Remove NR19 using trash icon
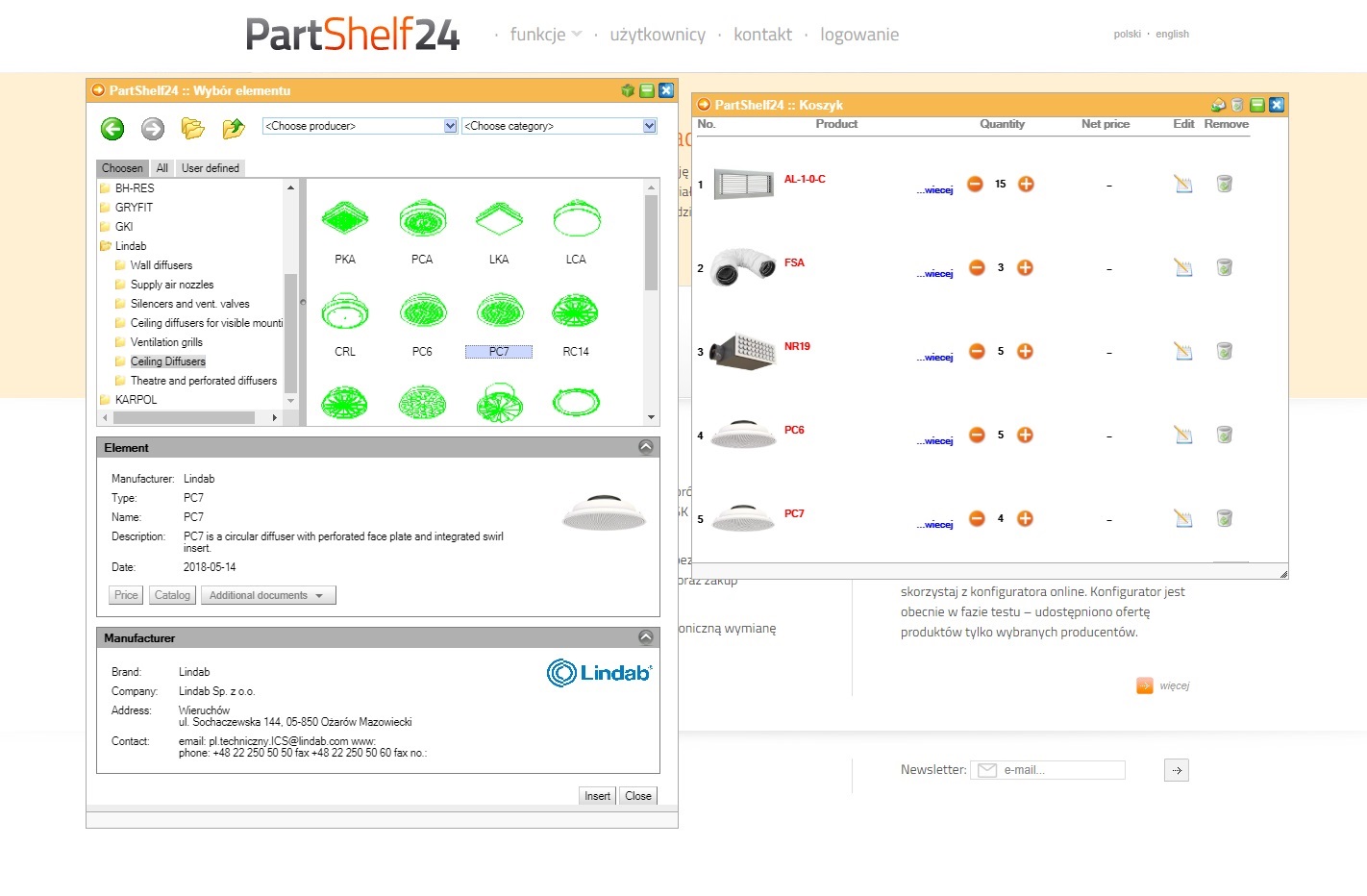The image size is (1367, 896). pyautogui.click(x=1224, y=351)
